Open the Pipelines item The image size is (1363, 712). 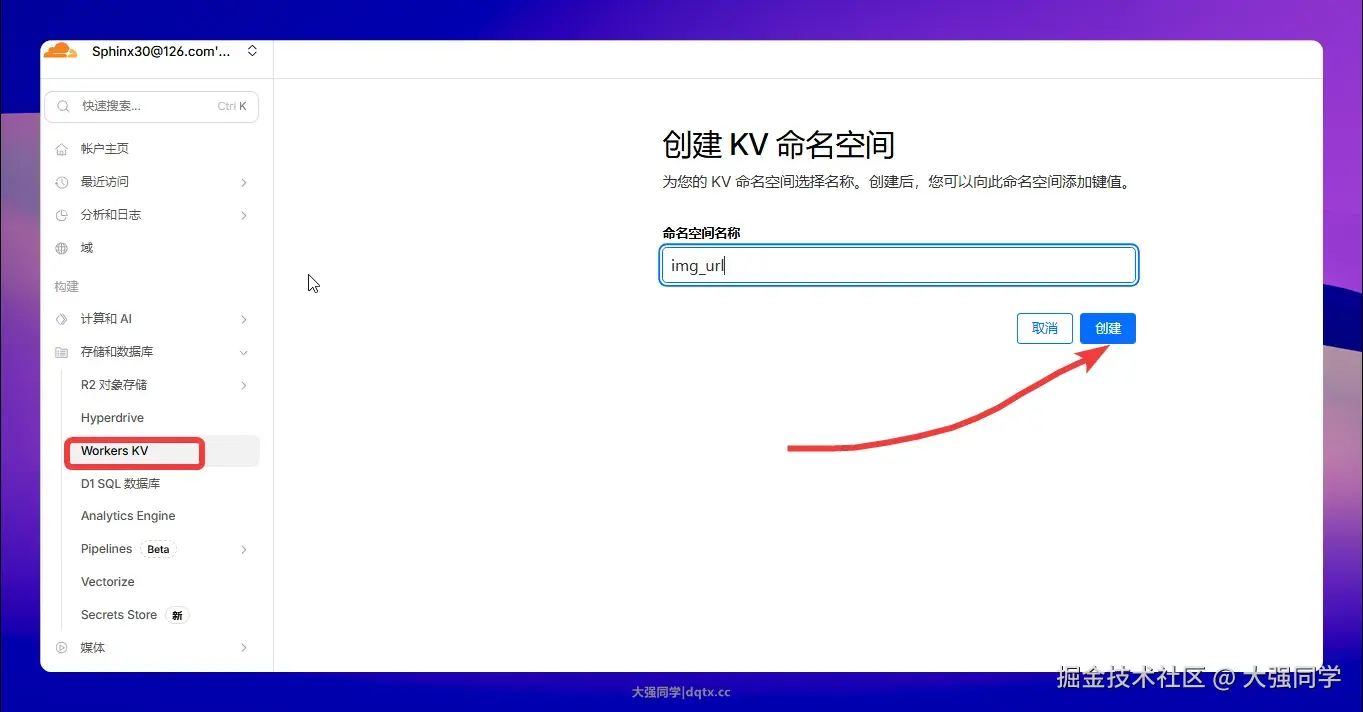(x=106, y=549)
